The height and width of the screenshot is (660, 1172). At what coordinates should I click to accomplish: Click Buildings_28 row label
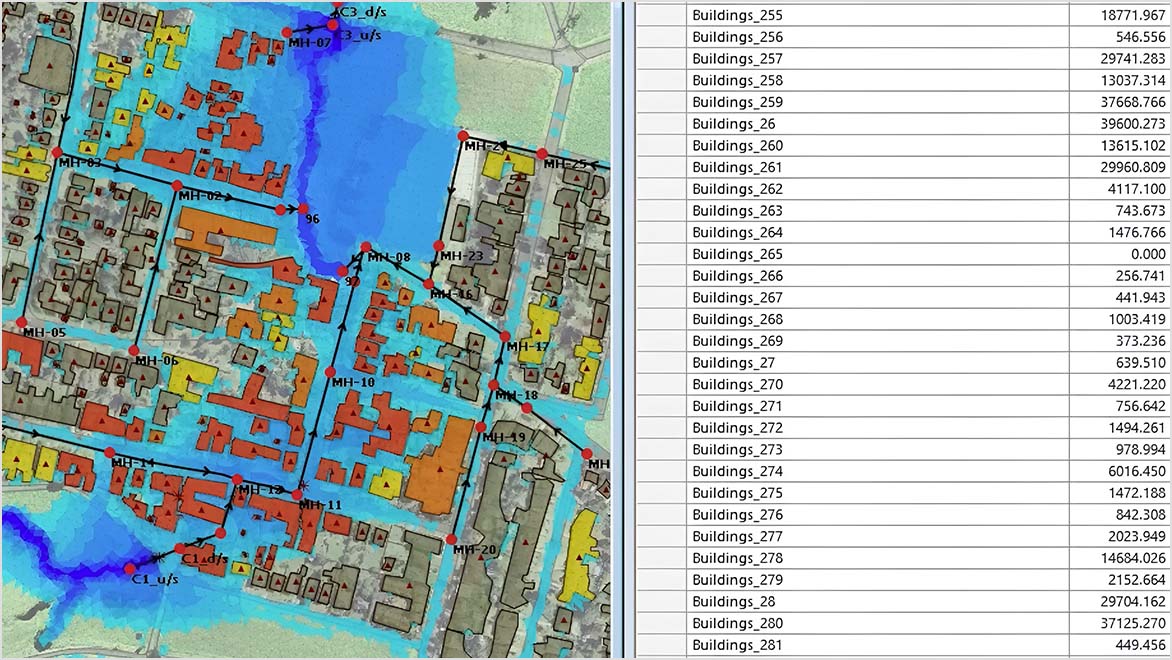[x=733, y=600]
